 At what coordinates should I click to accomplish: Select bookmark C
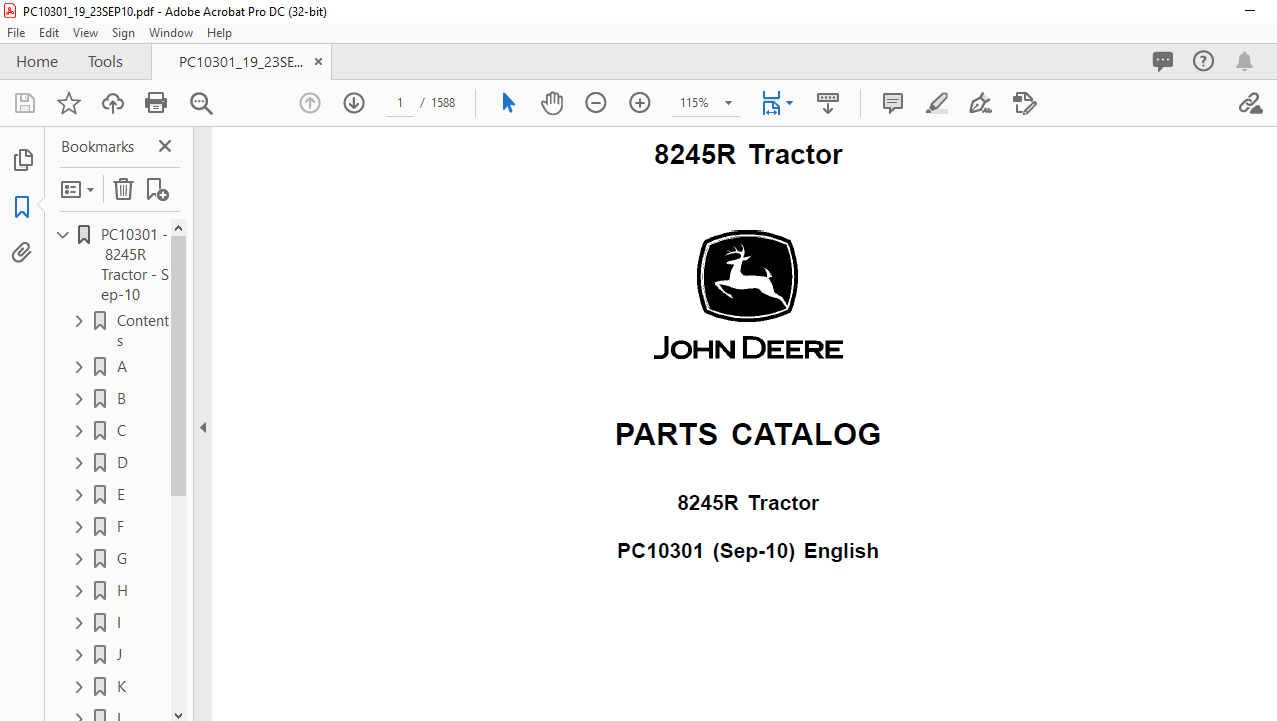(x=122, y=431)
